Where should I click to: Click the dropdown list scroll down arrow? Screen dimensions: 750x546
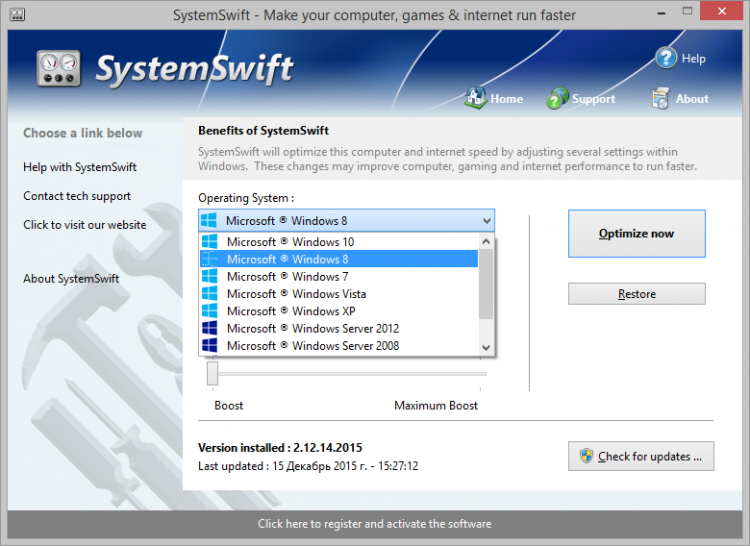pos(486,348)
